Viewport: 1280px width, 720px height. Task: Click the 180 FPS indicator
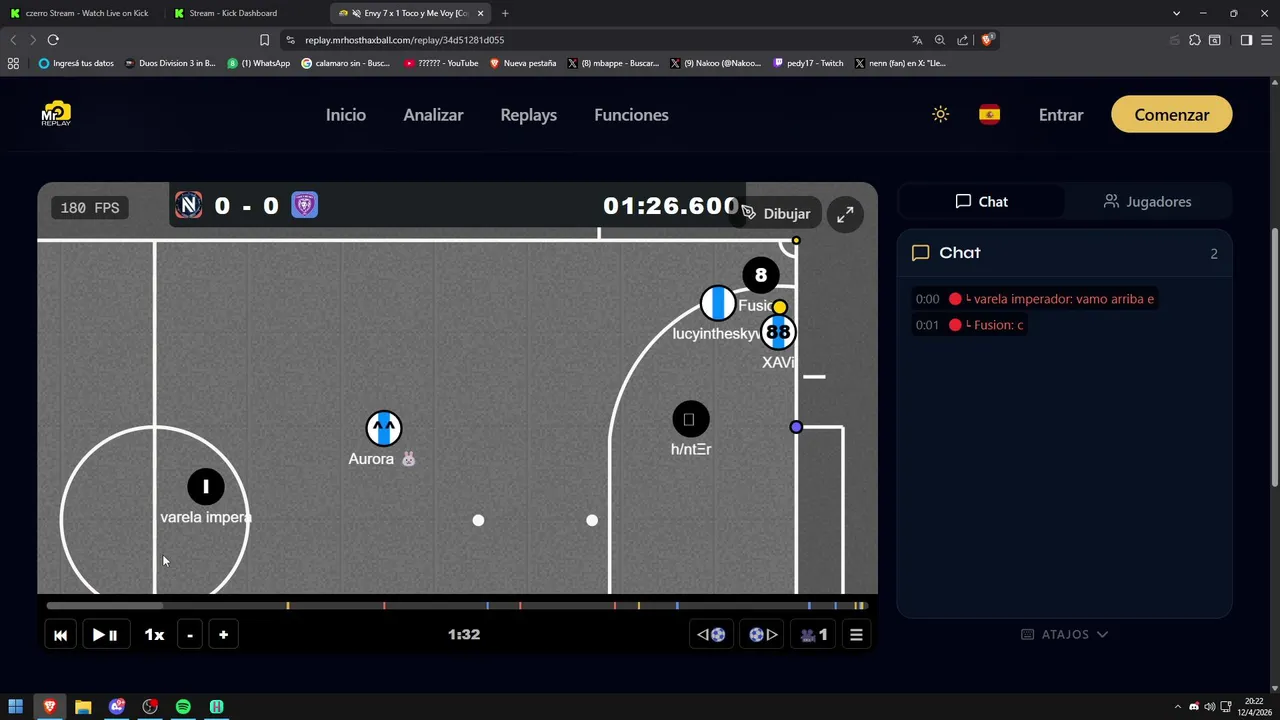click(x=90, y=208)
